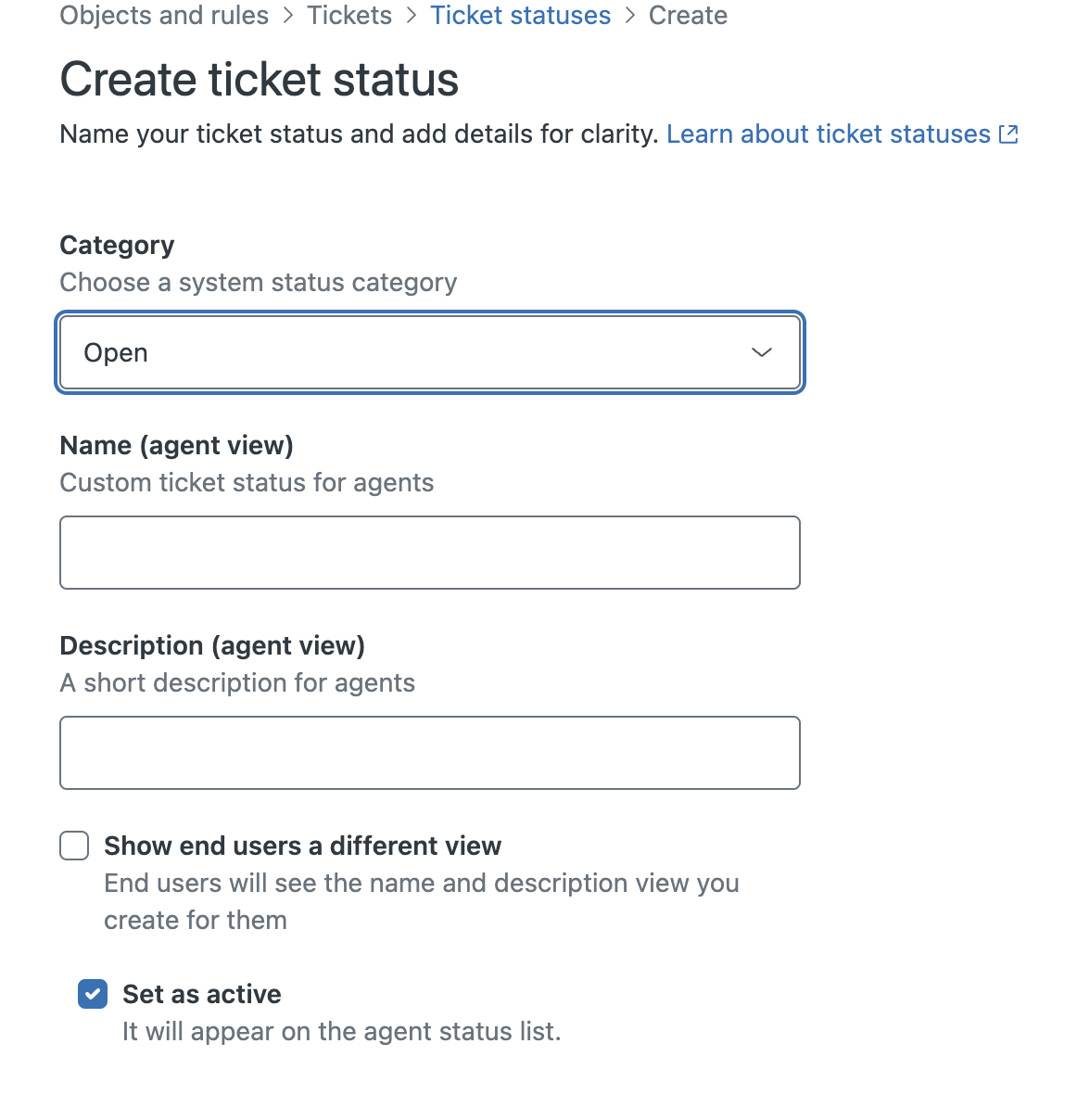Click the Create ticket status heading
The height and width of the screenshot is (1120, 1090).
[x=259, y=80]
